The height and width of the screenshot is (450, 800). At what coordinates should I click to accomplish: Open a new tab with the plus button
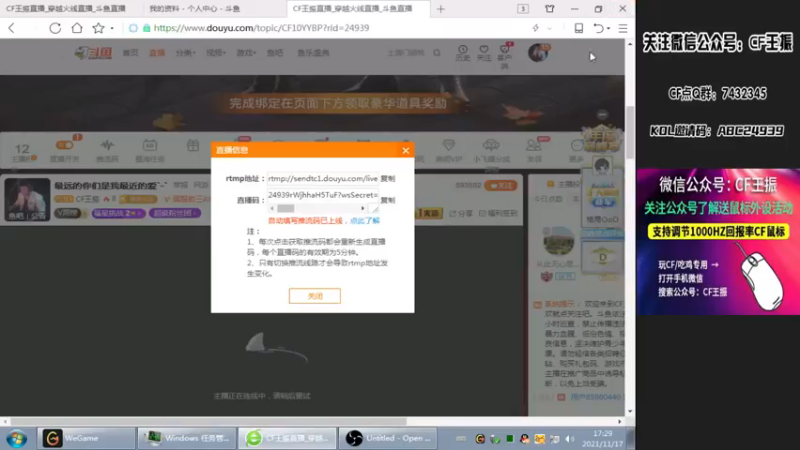[x=441, y=9]
